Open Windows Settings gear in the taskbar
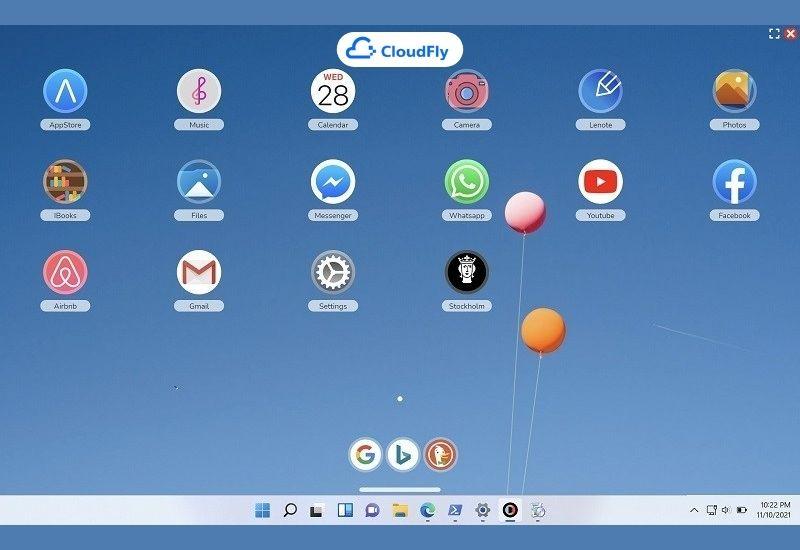This screenshot has height=550, width=800. coord(482,510)
